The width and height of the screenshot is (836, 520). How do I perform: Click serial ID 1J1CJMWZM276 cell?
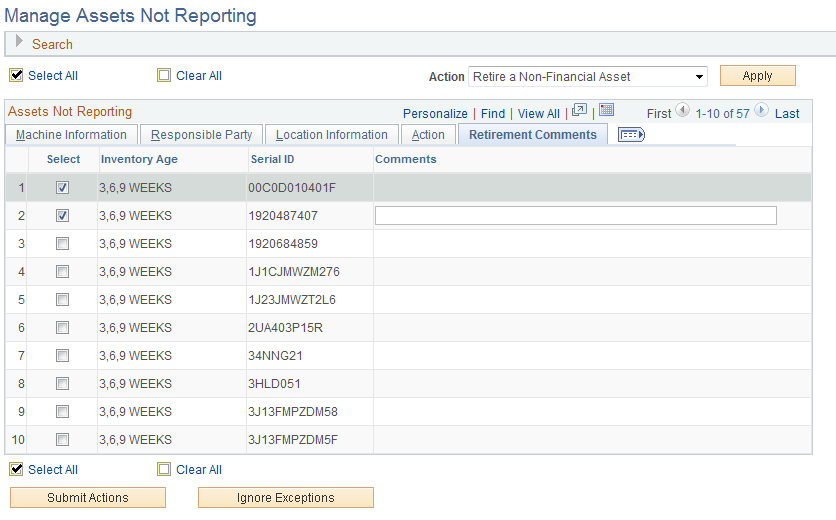point(294,271)
